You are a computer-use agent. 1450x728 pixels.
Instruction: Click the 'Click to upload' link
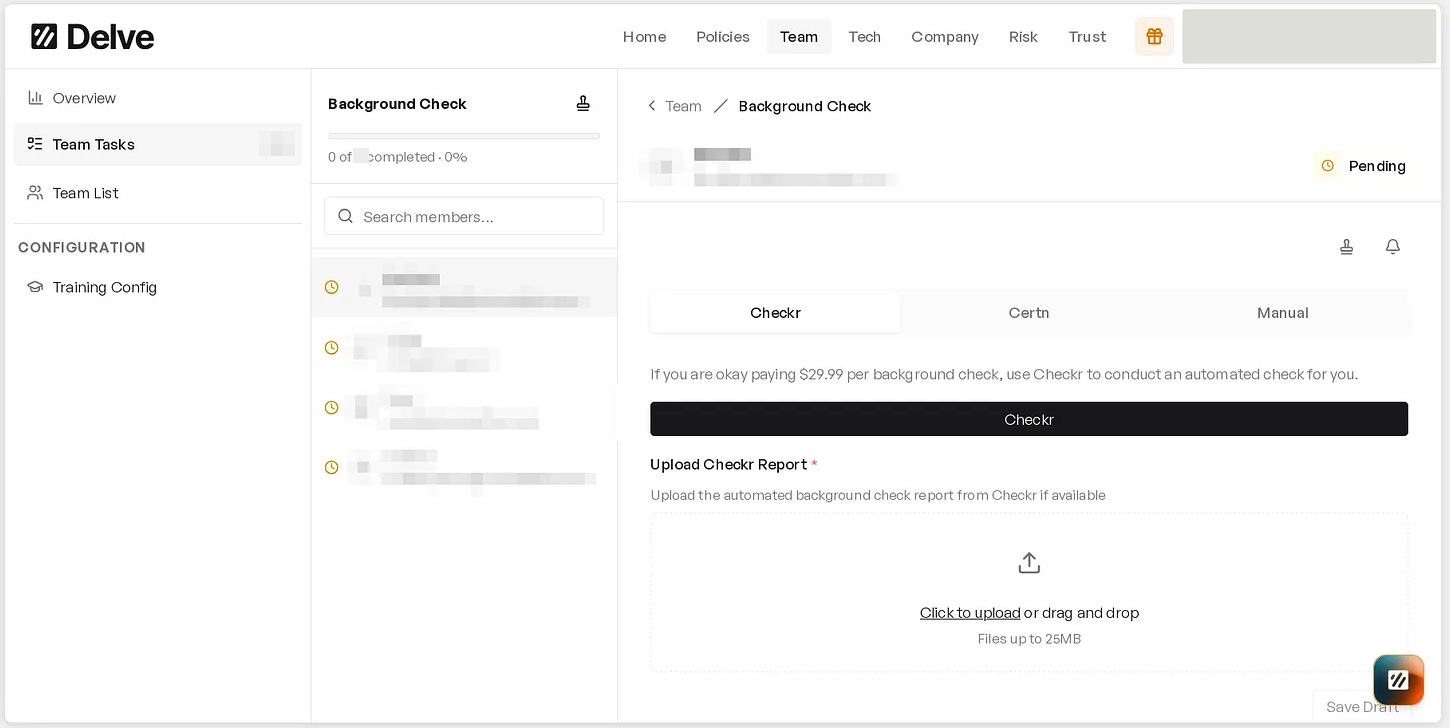coord(970,613)
